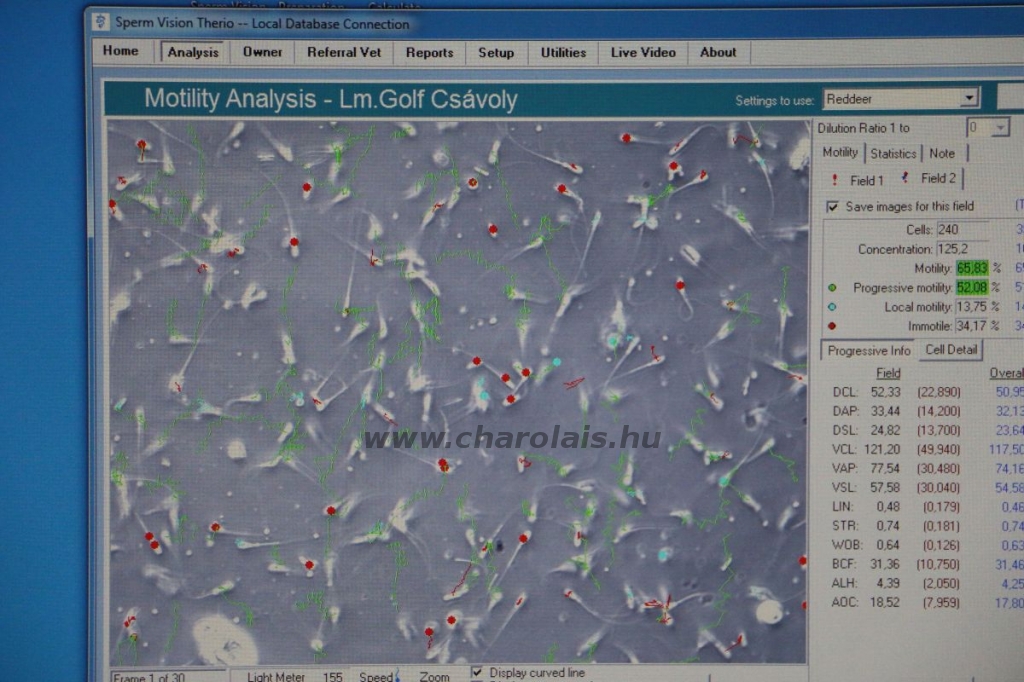Click the cyan Local motility legend dot
Screen dimensions: 1024x682
point(832,307)
